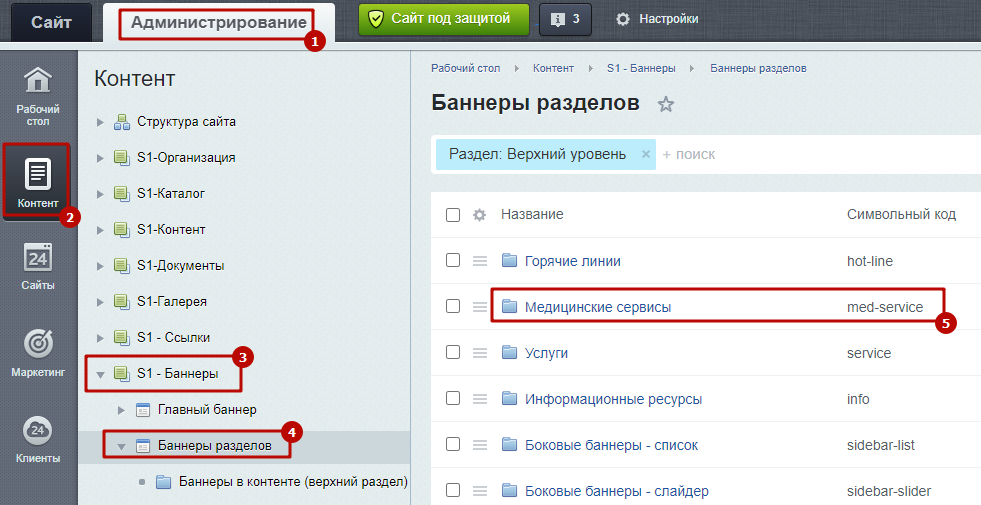
Task: Add Баннеры разделов to favorites with star
Action: click(x=666, y=104)
